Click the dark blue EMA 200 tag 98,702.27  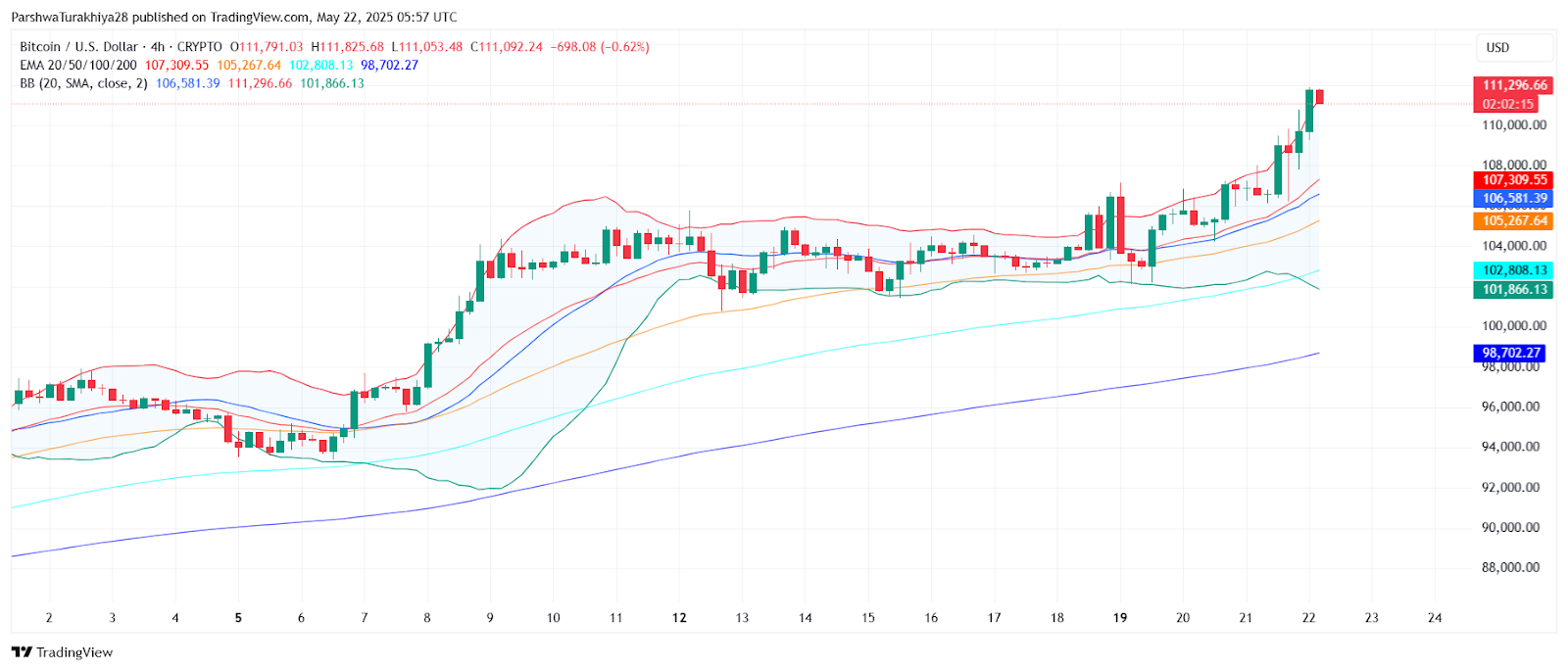click(x=1510, y=353)
